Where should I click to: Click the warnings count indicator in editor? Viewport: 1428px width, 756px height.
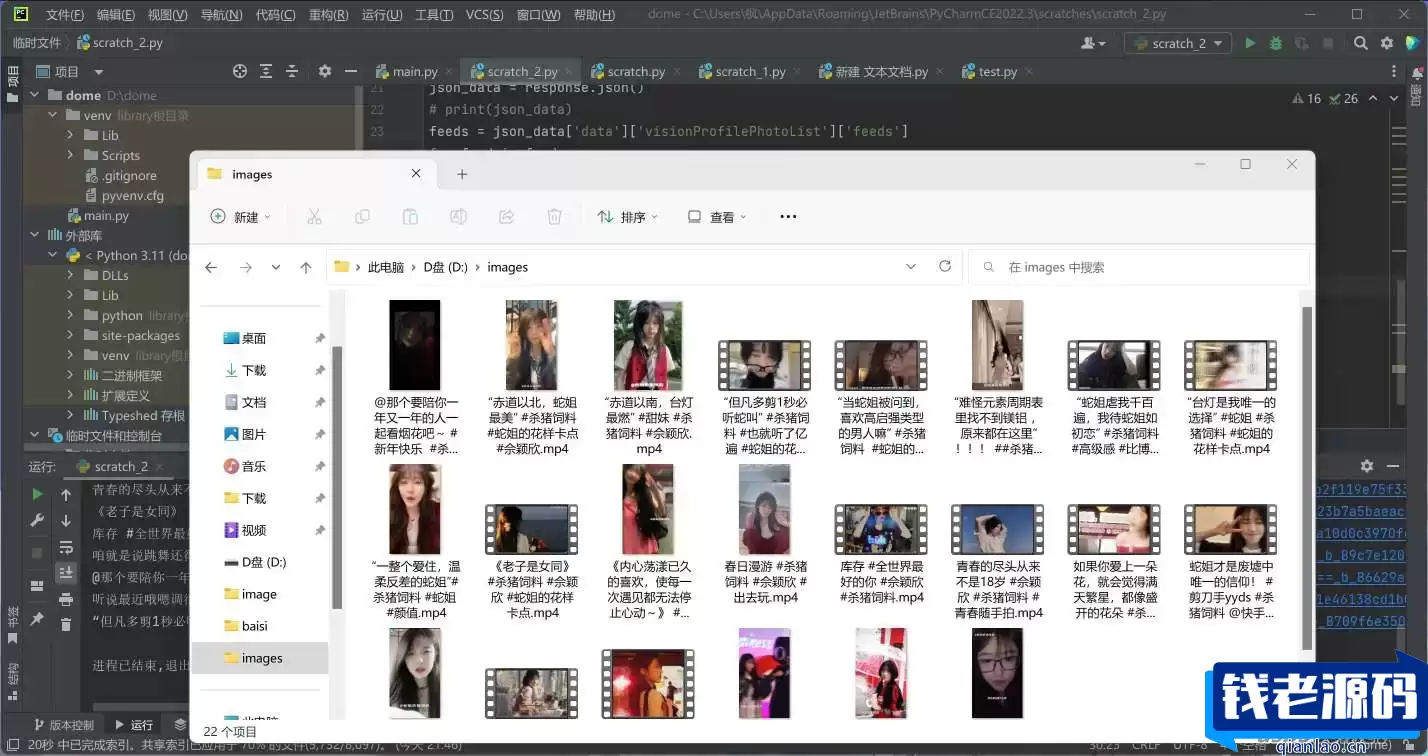pyautogui.click(x=1305, y=98)
